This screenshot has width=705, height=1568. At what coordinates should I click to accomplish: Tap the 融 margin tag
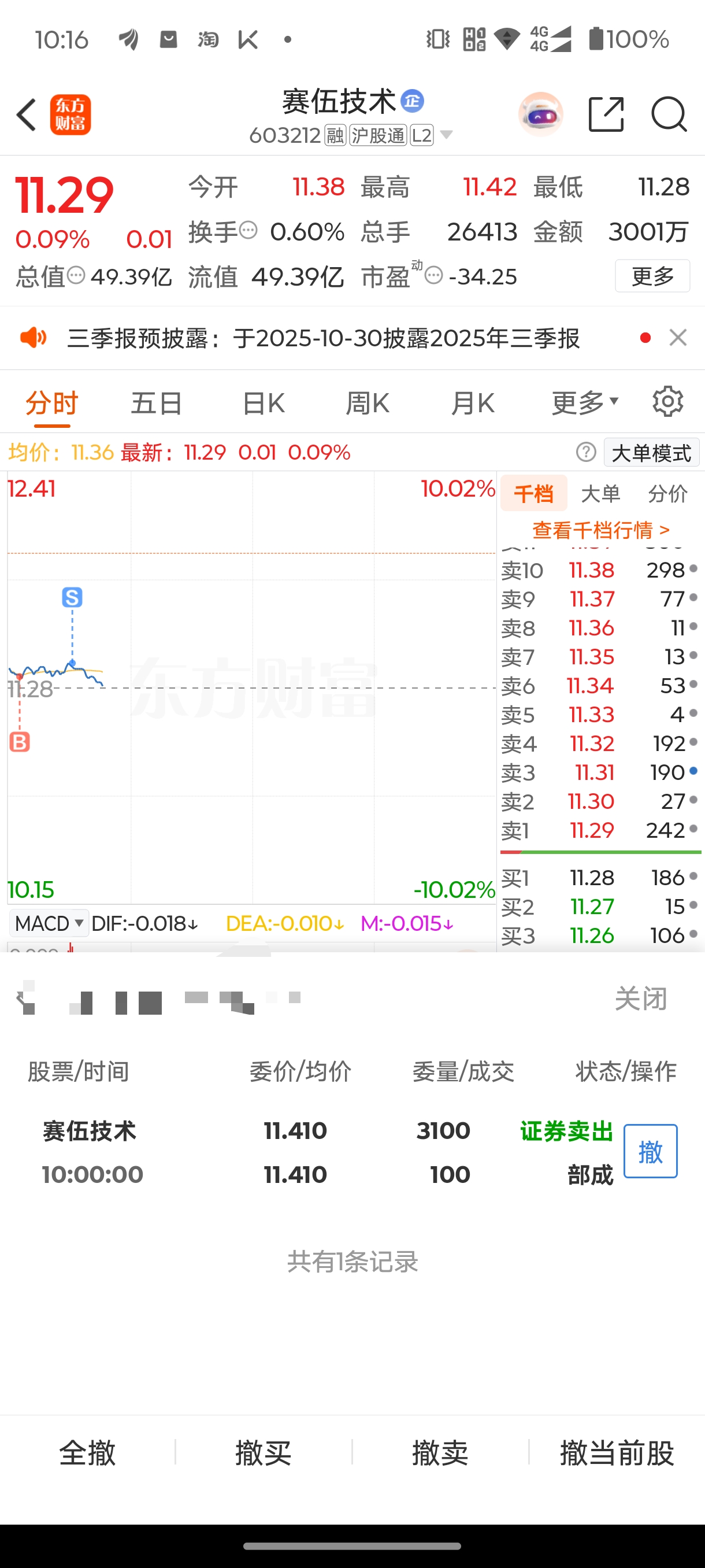pyautogui.click(x=335, y=135)
